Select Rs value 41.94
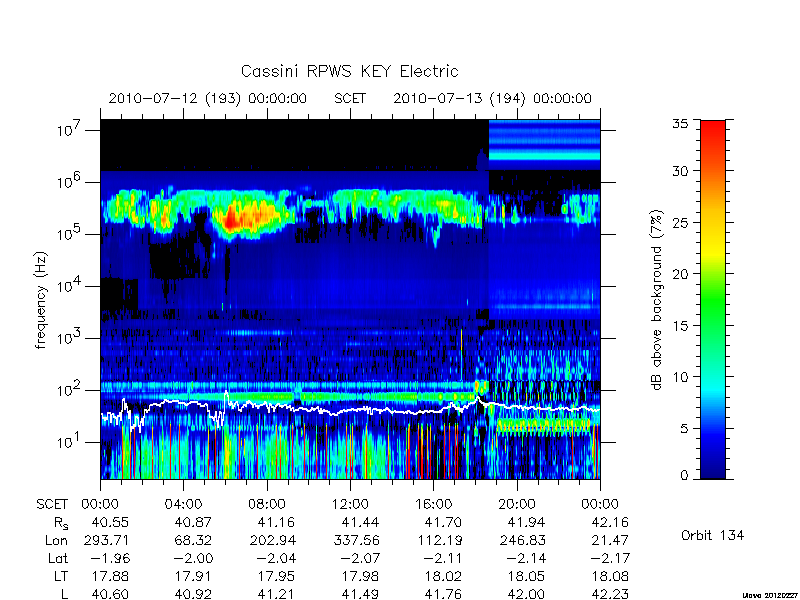This screenshot has height=600, width=800. [527, 522]
